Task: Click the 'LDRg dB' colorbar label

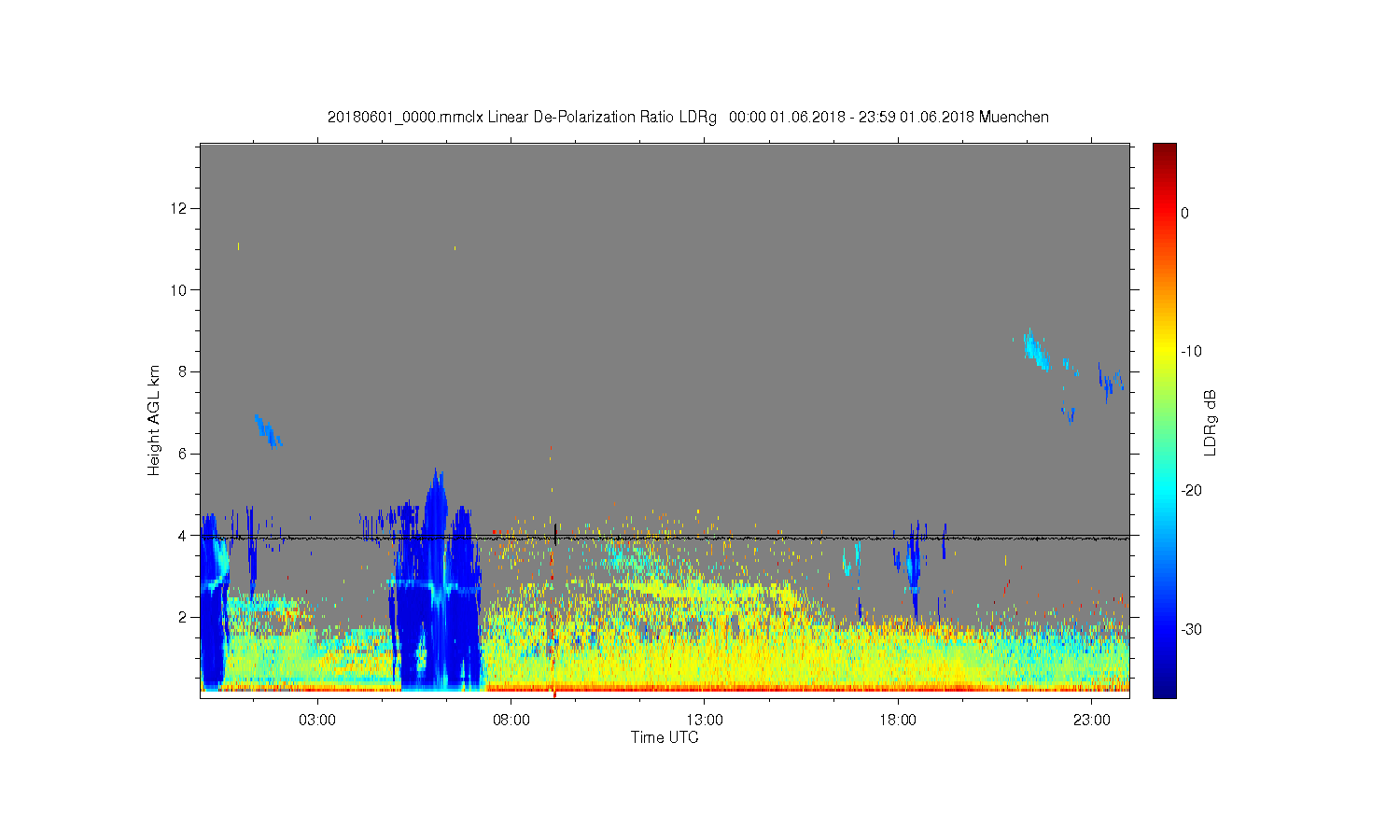Action: (1211, 423)
